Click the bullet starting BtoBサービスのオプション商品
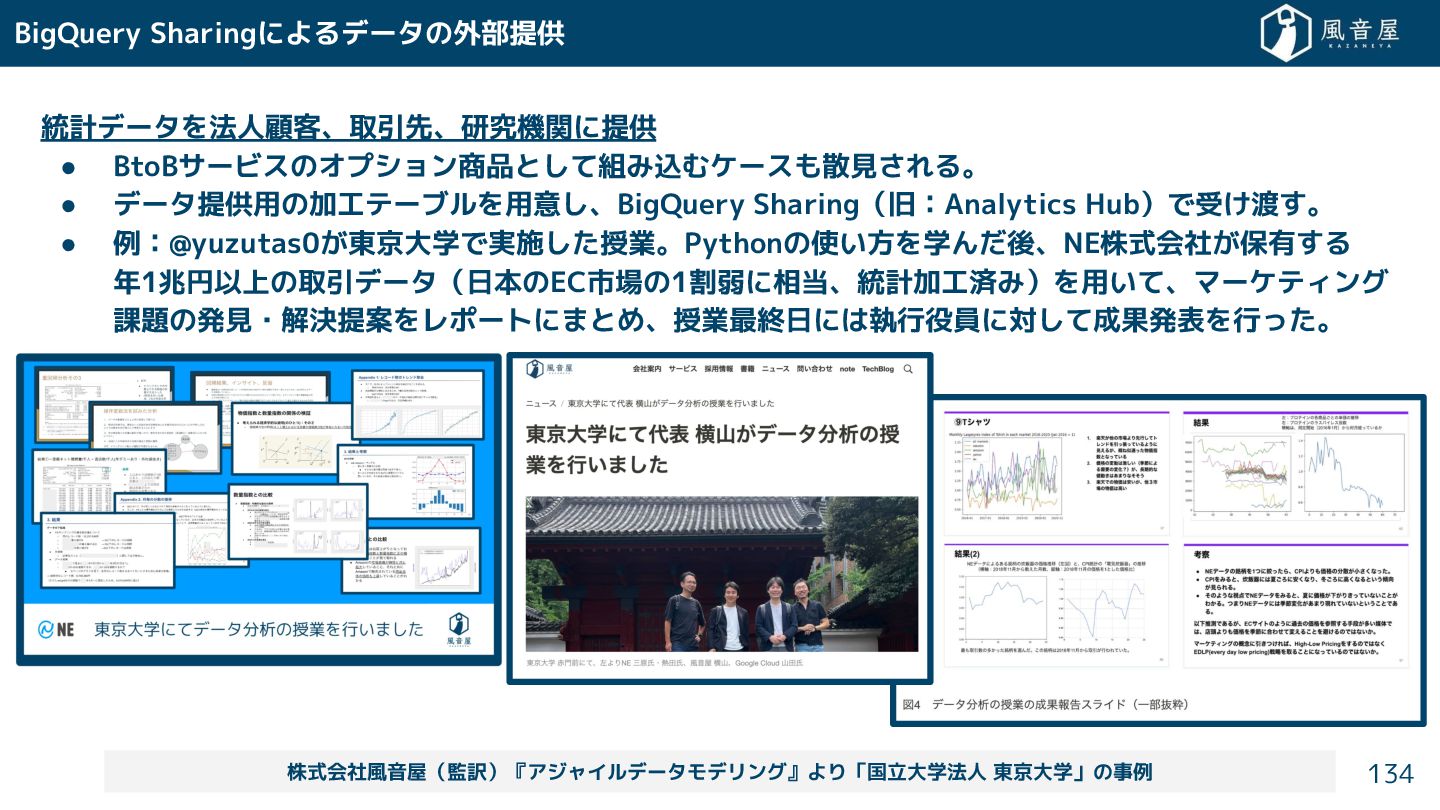The height and width of the screenshot is (810, 1440). [545, 165]
